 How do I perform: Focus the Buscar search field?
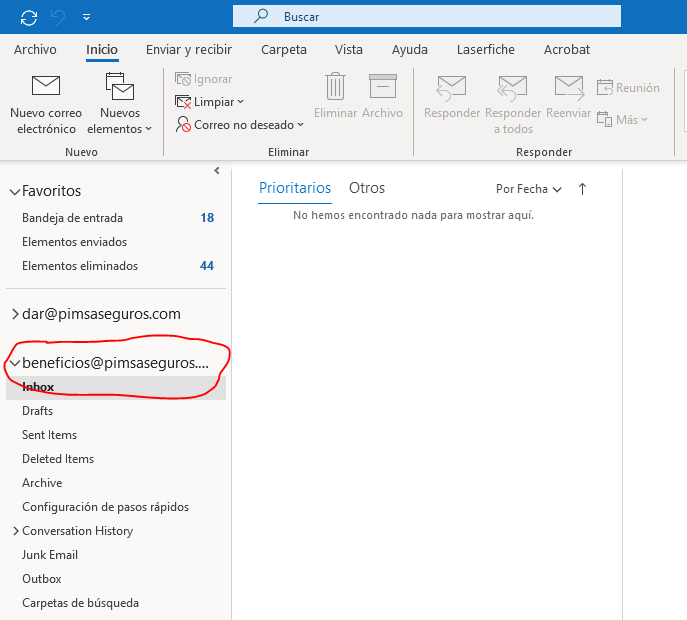[x=426, y=16]
